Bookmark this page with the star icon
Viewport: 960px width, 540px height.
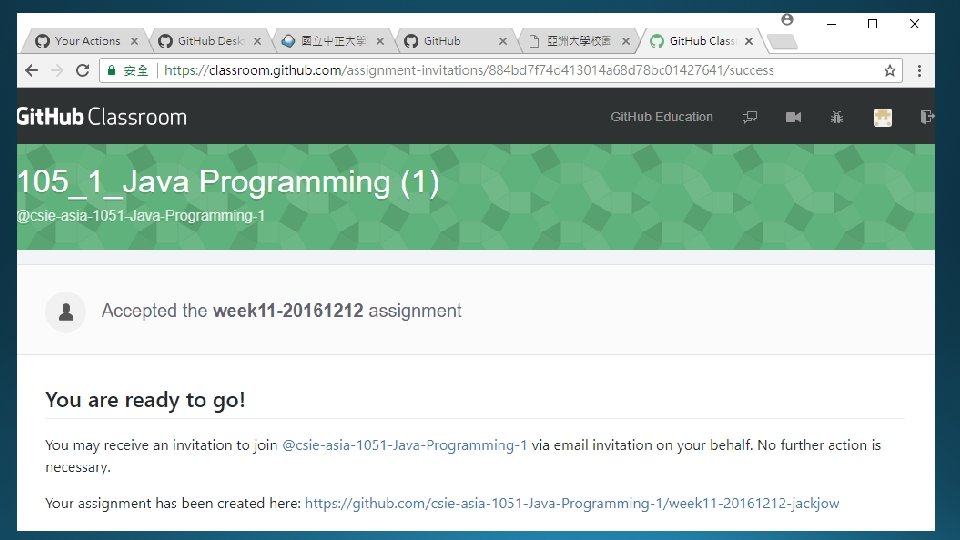890,71
